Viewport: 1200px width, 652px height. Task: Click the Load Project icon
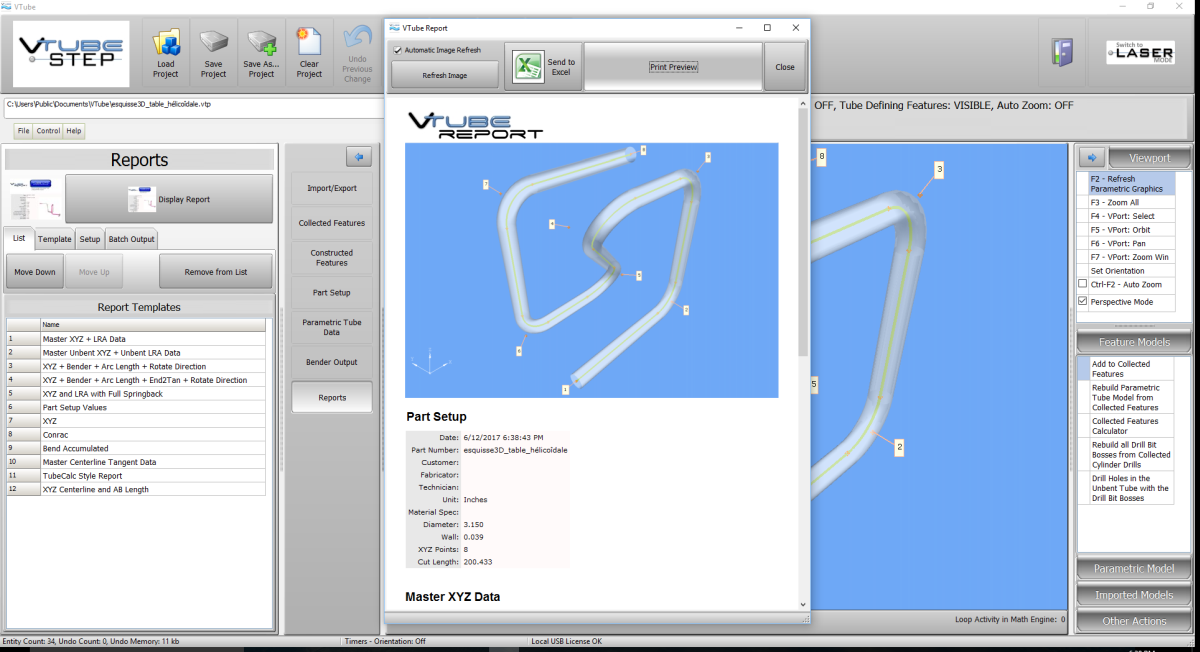166,45
